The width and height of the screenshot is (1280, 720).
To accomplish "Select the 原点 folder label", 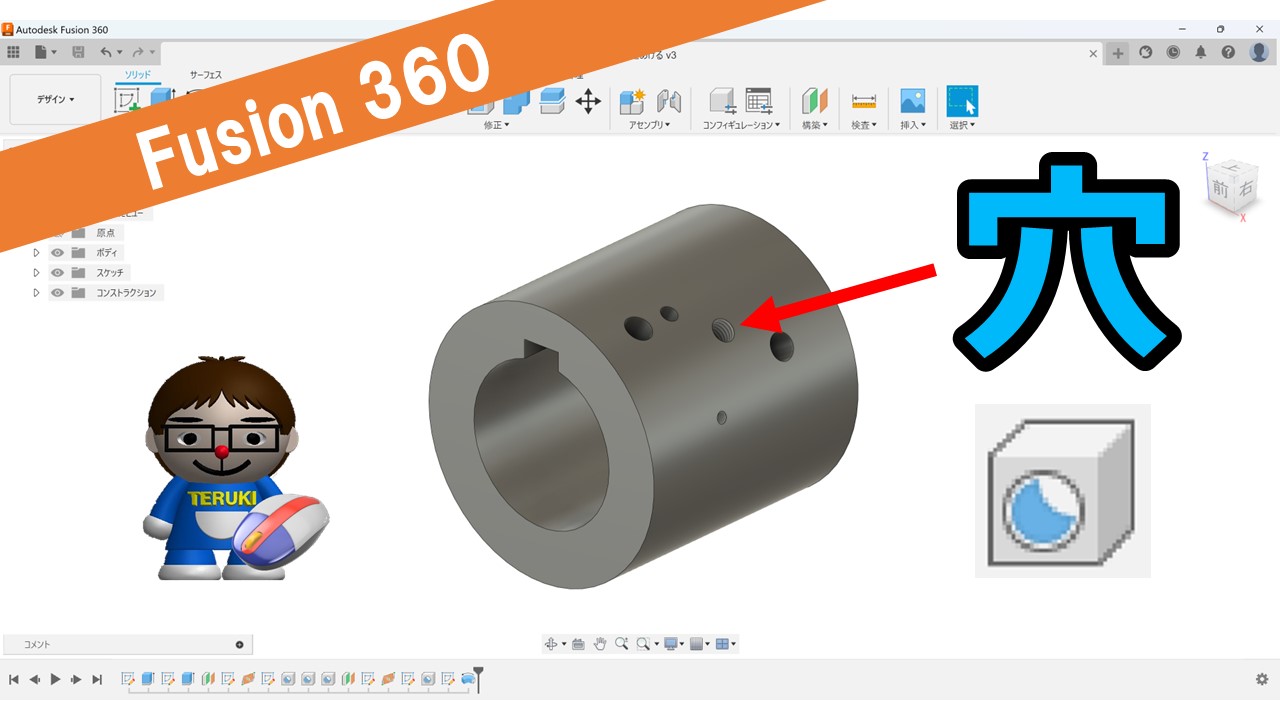I will pos(105,232).
